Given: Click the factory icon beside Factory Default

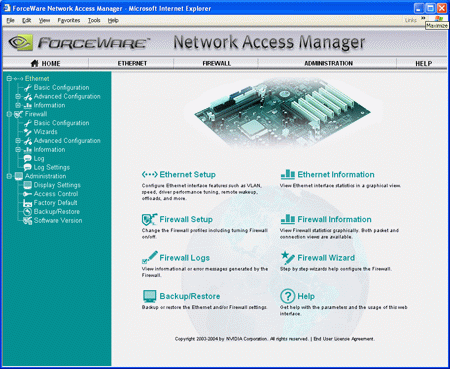Looking at the screenshot, I should point(28,203).
